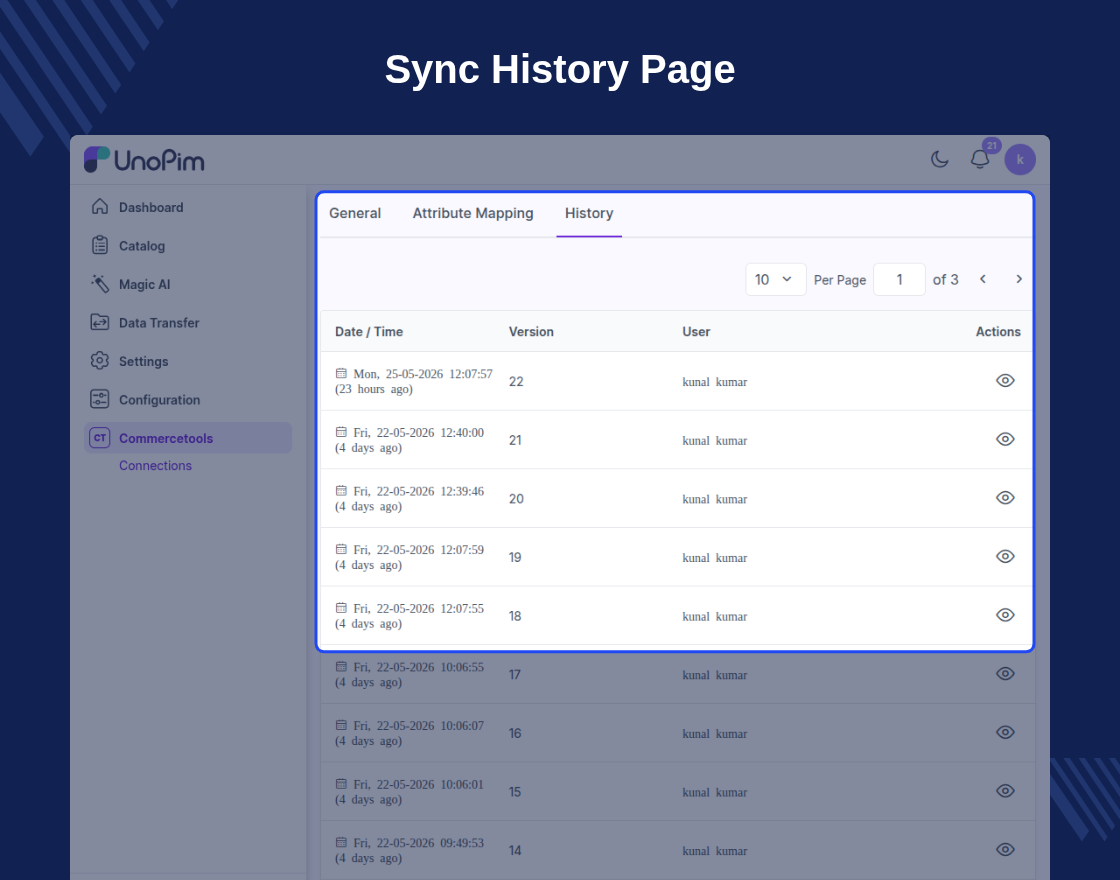The height and width of the screenshot is (880, 1120).
Task: Go to next page chevron
Action: 1019,279
